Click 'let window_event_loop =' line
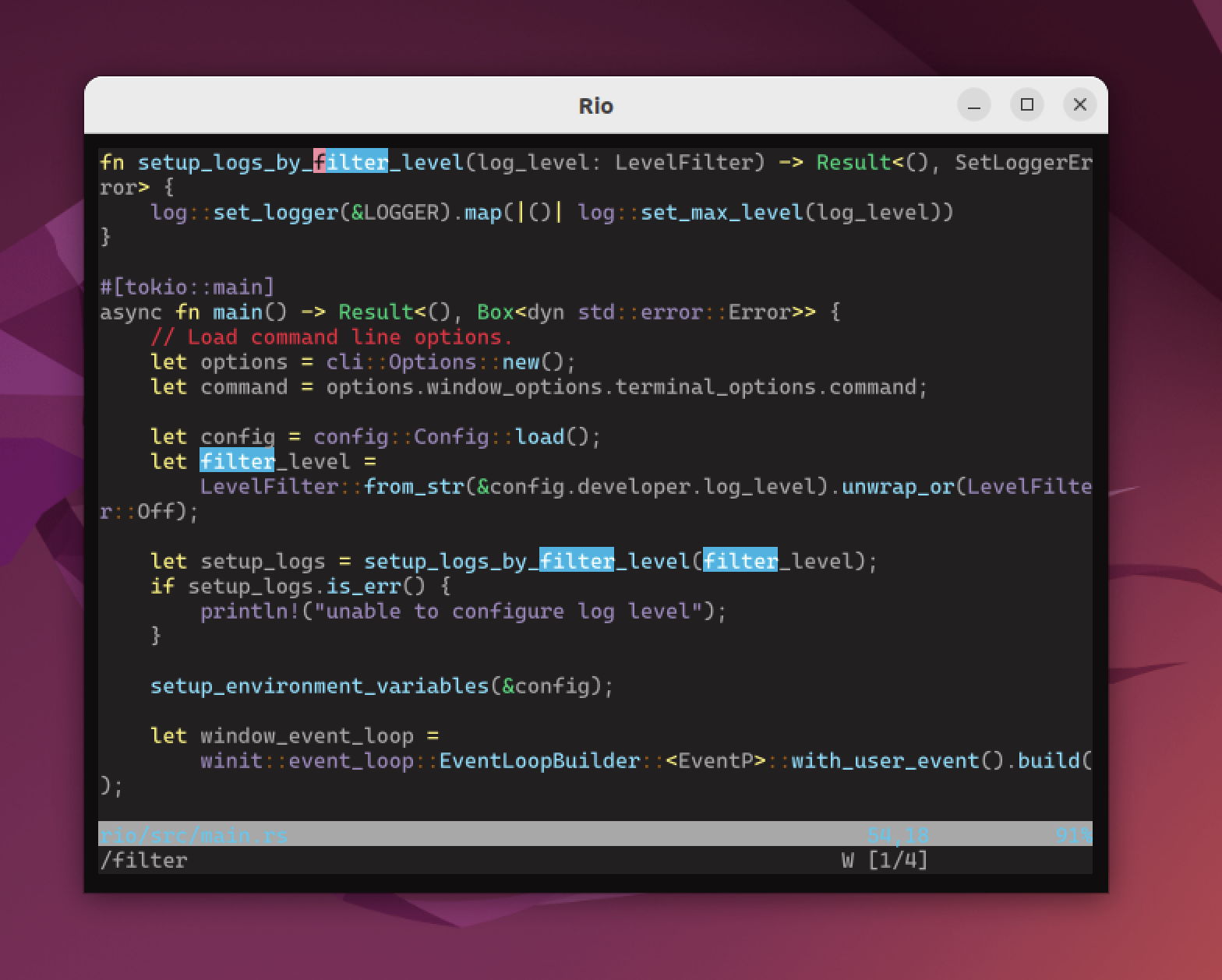This screenshot has height=980, width=1222. (x=295, y=735)
